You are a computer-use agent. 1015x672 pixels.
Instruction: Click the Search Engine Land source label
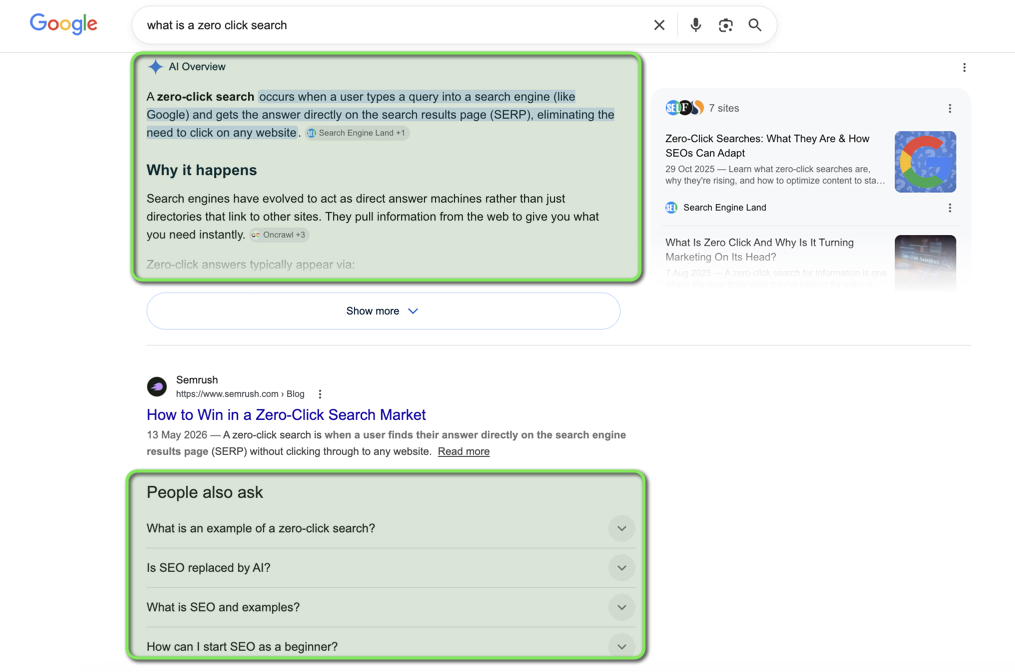(x=724, y=207)
